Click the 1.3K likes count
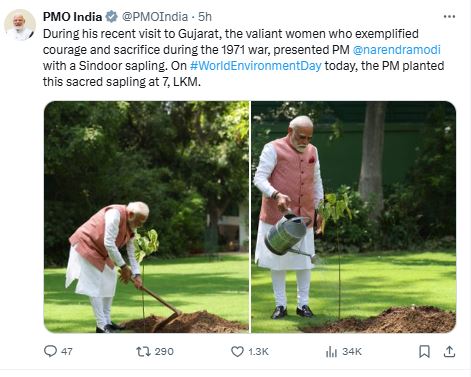 click(258, 352)
